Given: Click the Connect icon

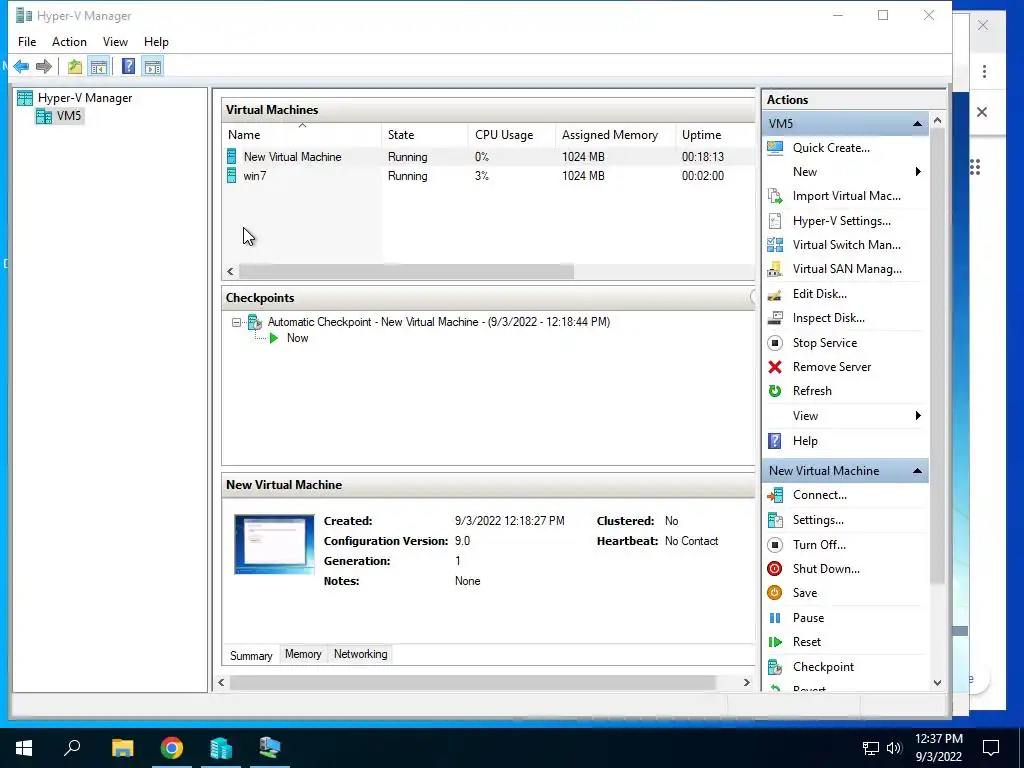Looking at the screenshot, I should (x=775, y=495).
